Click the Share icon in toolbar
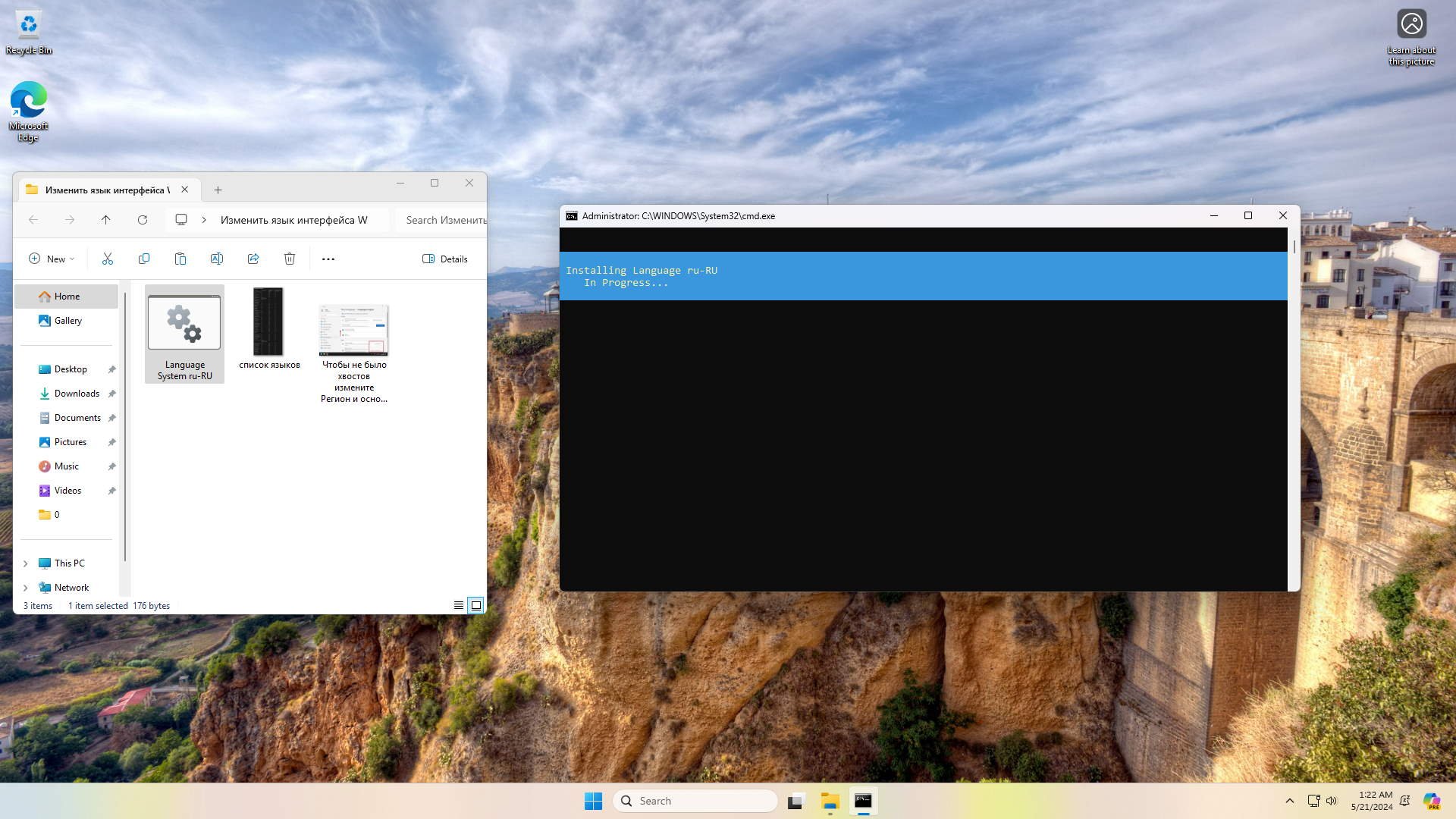This screenshot has width=1456, height=819. pyautogui.click(x=253, y=259)
